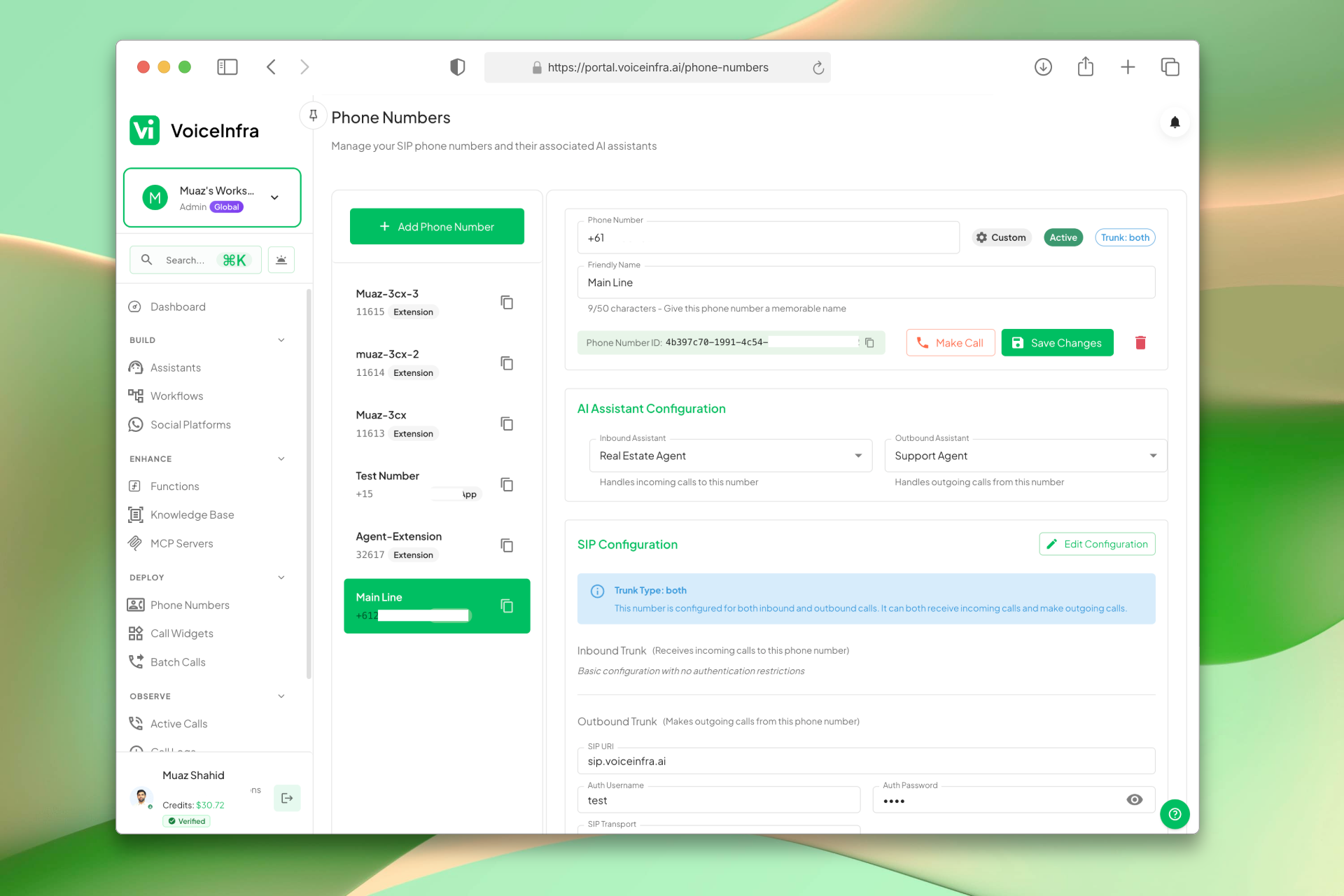Image resolution: width=1344 pixels, height=896 pixels.
Task: Click the $30.72 credits amount
Action: pyautogui.click(x=210, y=805)
